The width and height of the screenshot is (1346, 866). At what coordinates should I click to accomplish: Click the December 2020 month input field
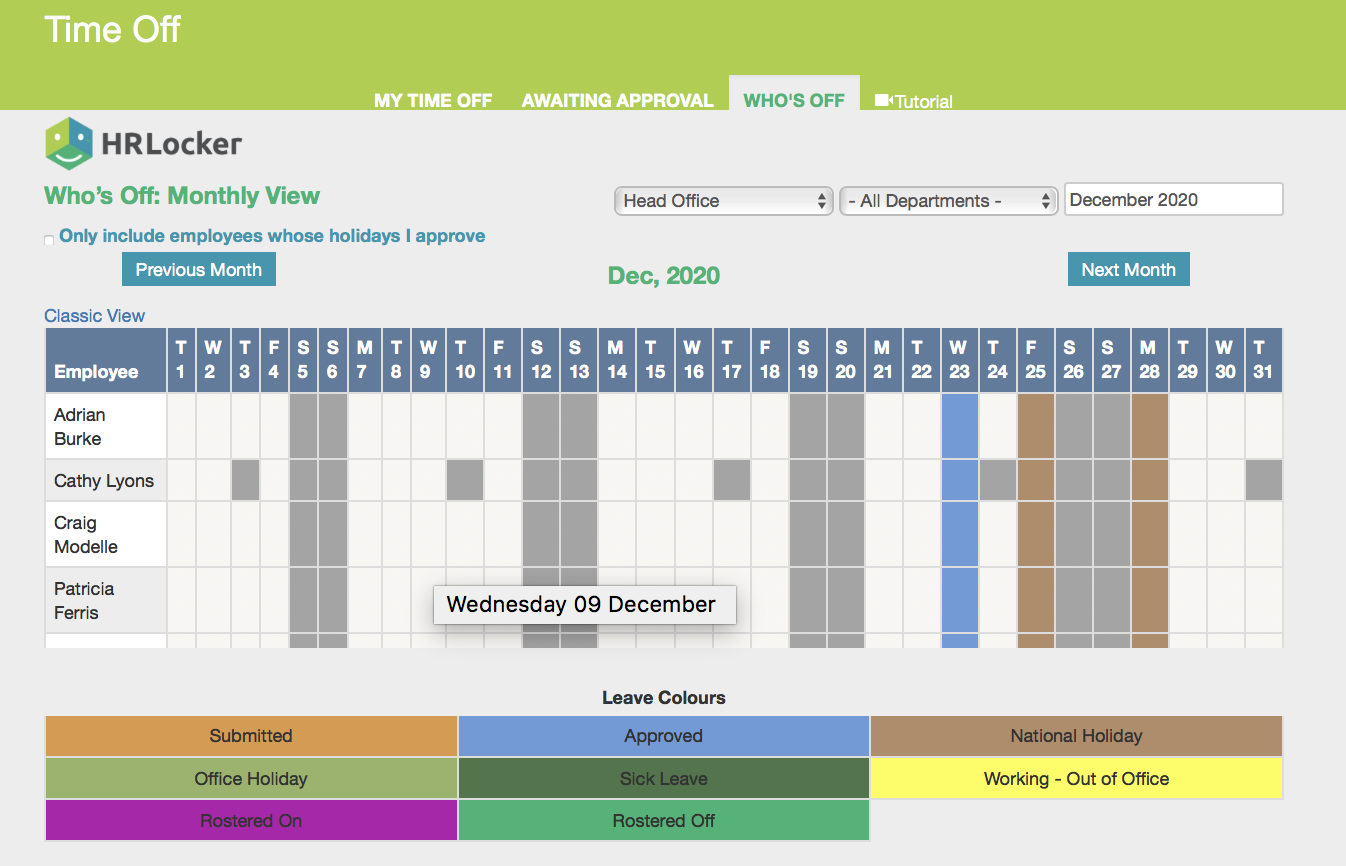click(1172, 199)
